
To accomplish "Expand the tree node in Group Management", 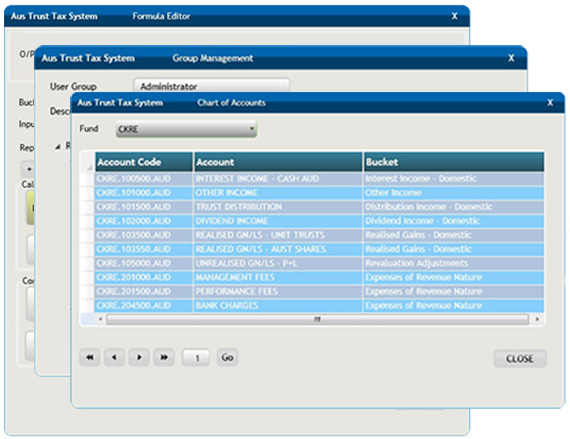I will tap(58, 147).
